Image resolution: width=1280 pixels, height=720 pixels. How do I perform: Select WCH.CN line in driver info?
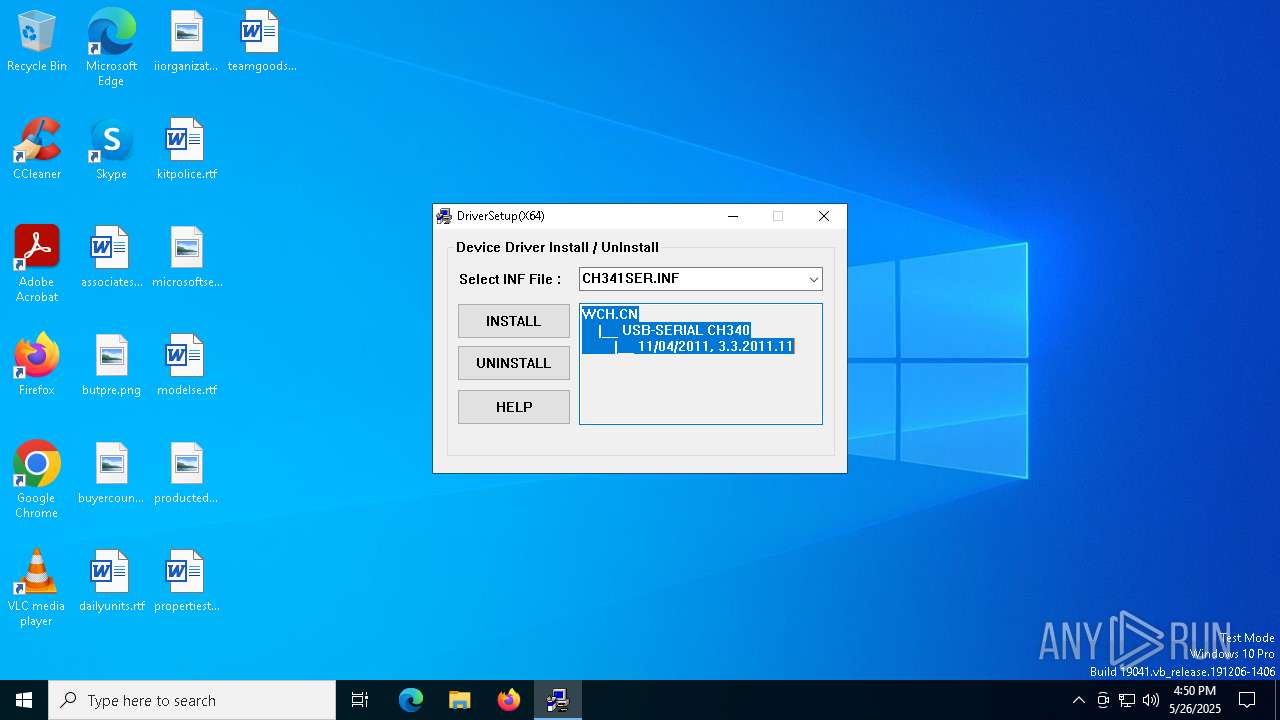click(610, 314)
